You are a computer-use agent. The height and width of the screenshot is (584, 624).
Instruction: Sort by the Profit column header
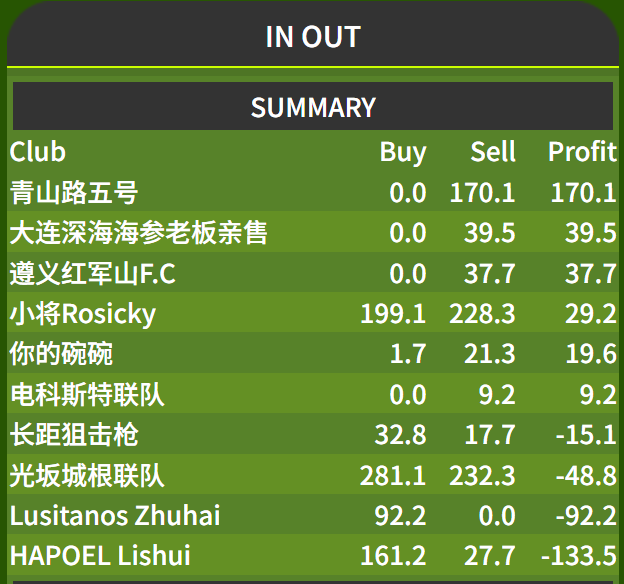click(x=582, y=152)
